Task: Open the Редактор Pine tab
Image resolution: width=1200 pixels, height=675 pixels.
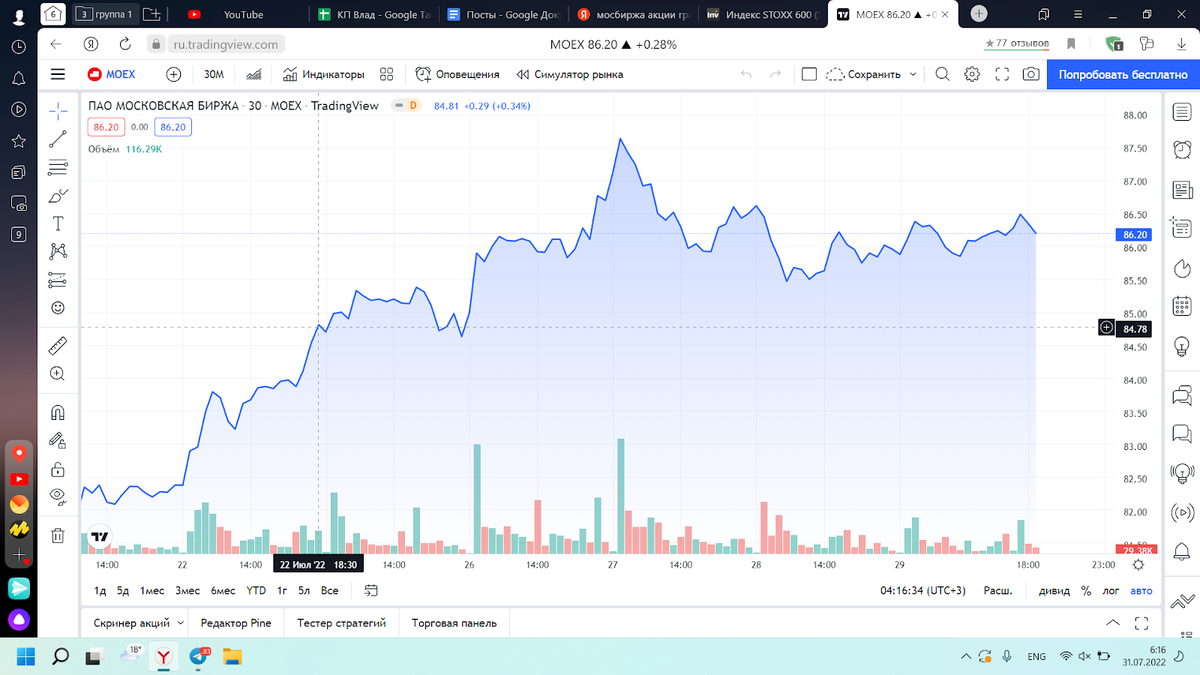Action: 236,623
